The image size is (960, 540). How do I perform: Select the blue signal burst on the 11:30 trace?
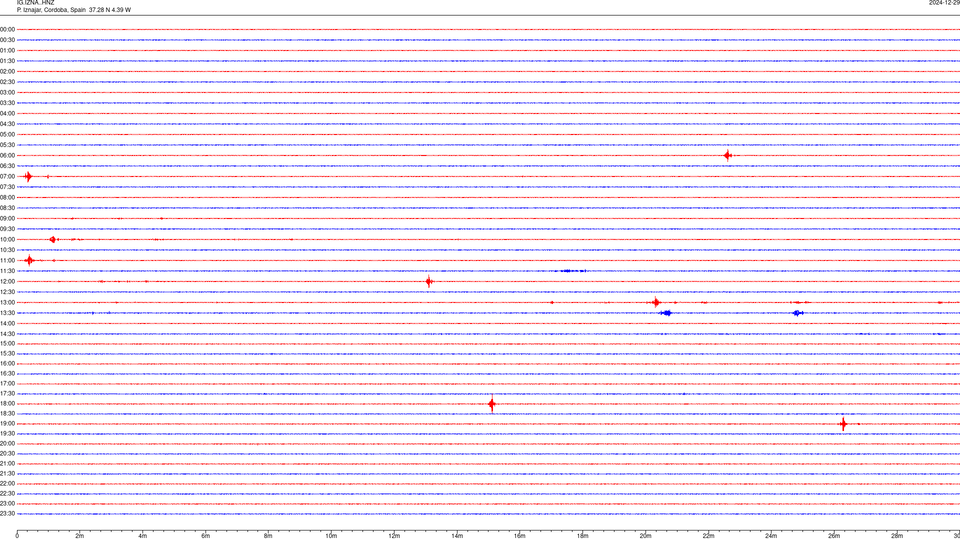tap(570, 271)
